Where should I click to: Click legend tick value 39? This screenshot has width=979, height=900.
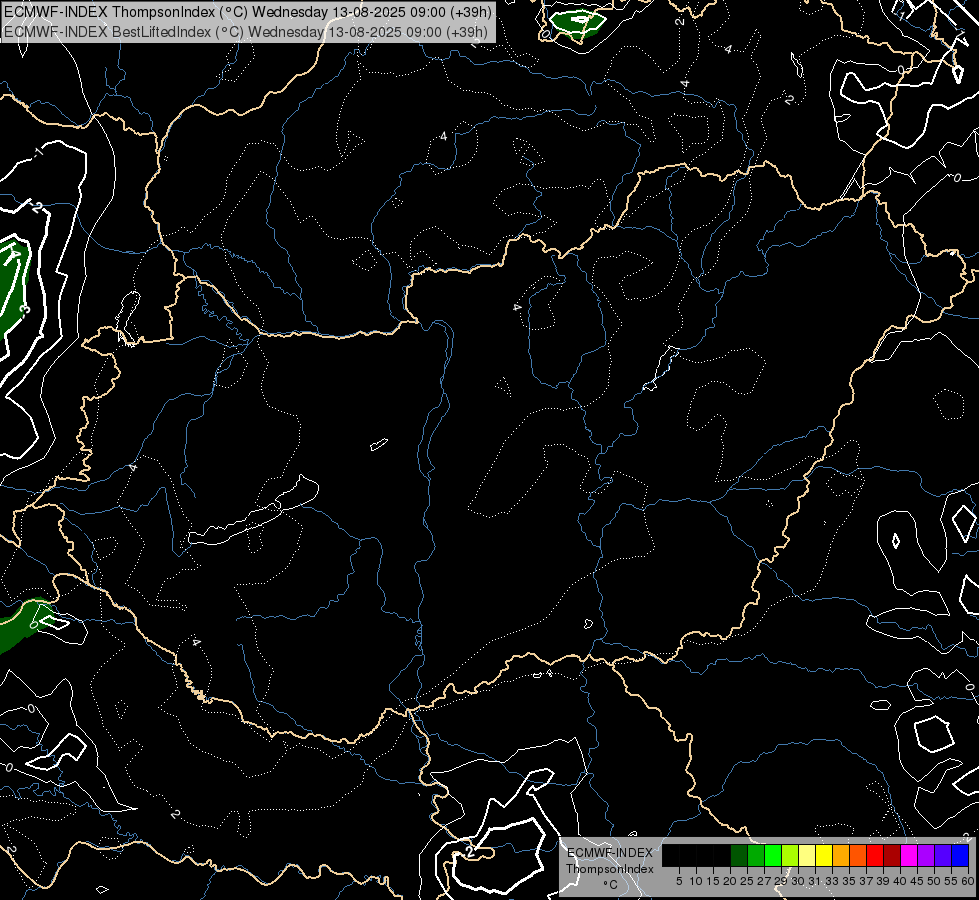click(882, 881)
